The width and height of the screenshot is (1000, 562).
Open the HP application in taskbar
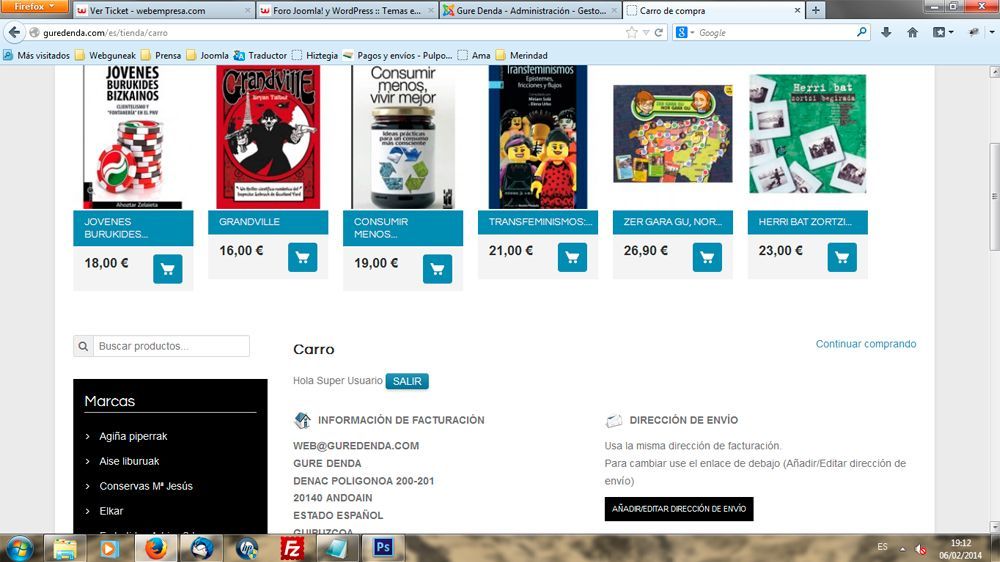(x=247, y=549)
